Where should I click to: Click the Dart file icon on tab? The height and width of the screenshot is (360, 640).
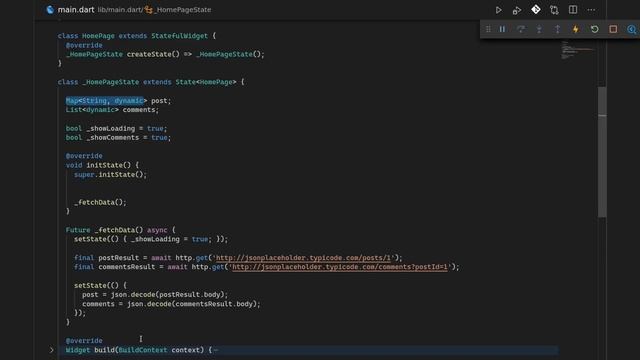50,9
